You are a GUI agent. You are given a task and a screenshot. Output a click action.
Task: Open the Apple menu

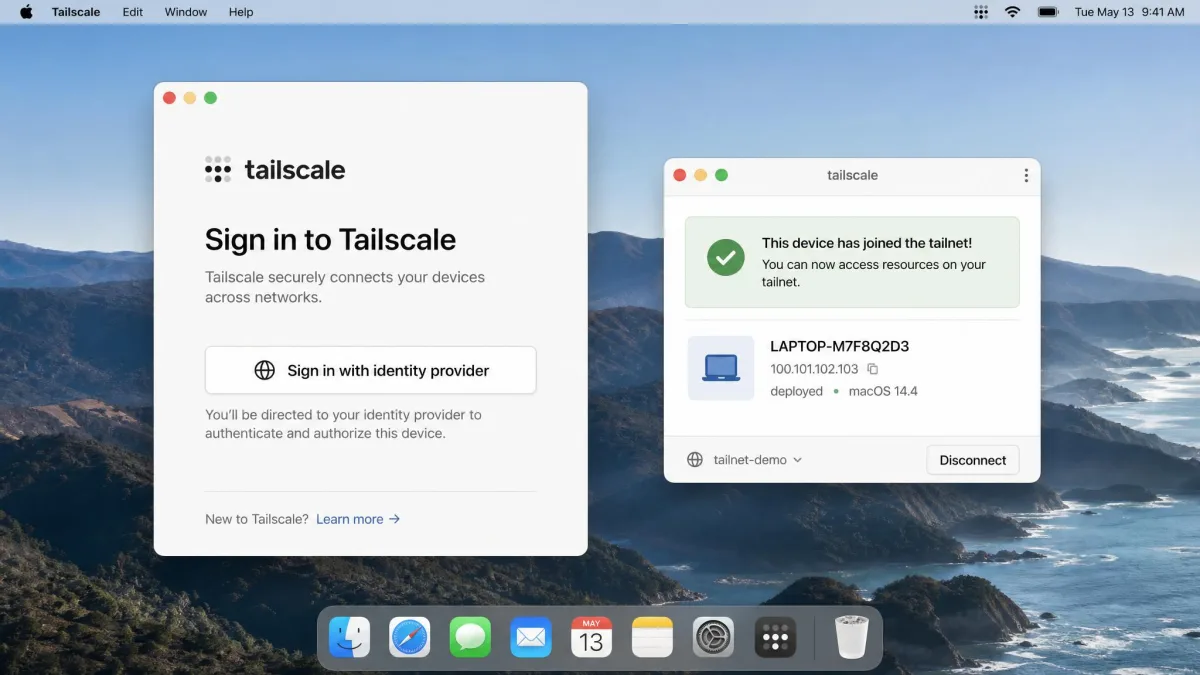pos(26,12)
